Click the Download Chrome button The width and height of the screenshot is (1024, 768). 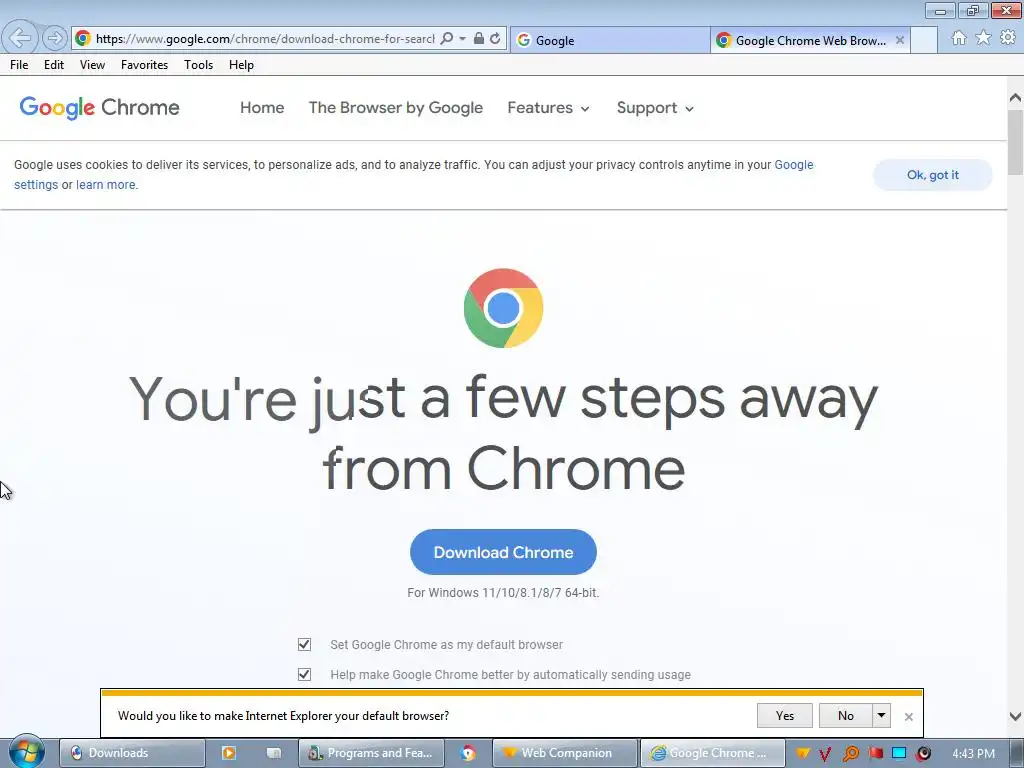[x=504, y=552]
